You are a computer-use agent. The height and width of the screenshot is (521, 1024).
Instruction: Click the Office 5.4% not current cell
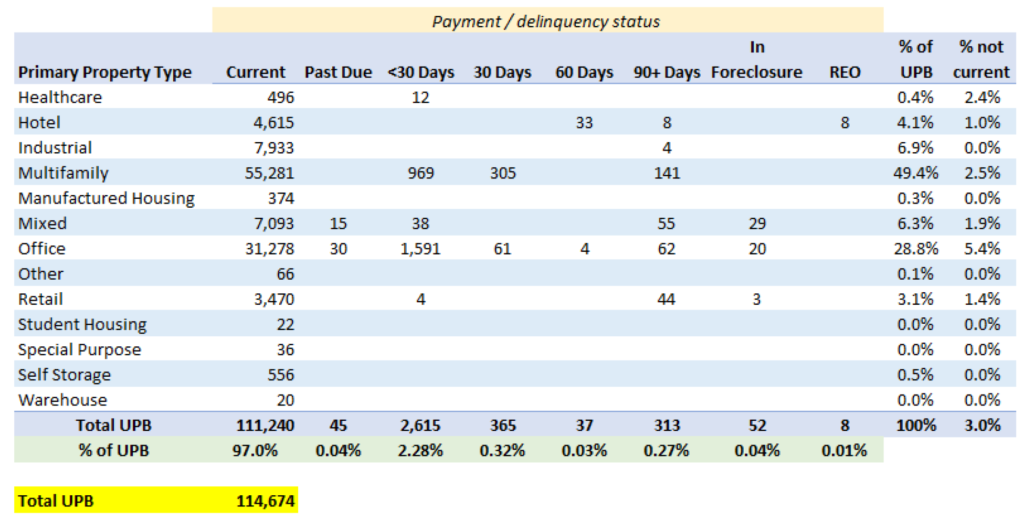tap(981, 249)
